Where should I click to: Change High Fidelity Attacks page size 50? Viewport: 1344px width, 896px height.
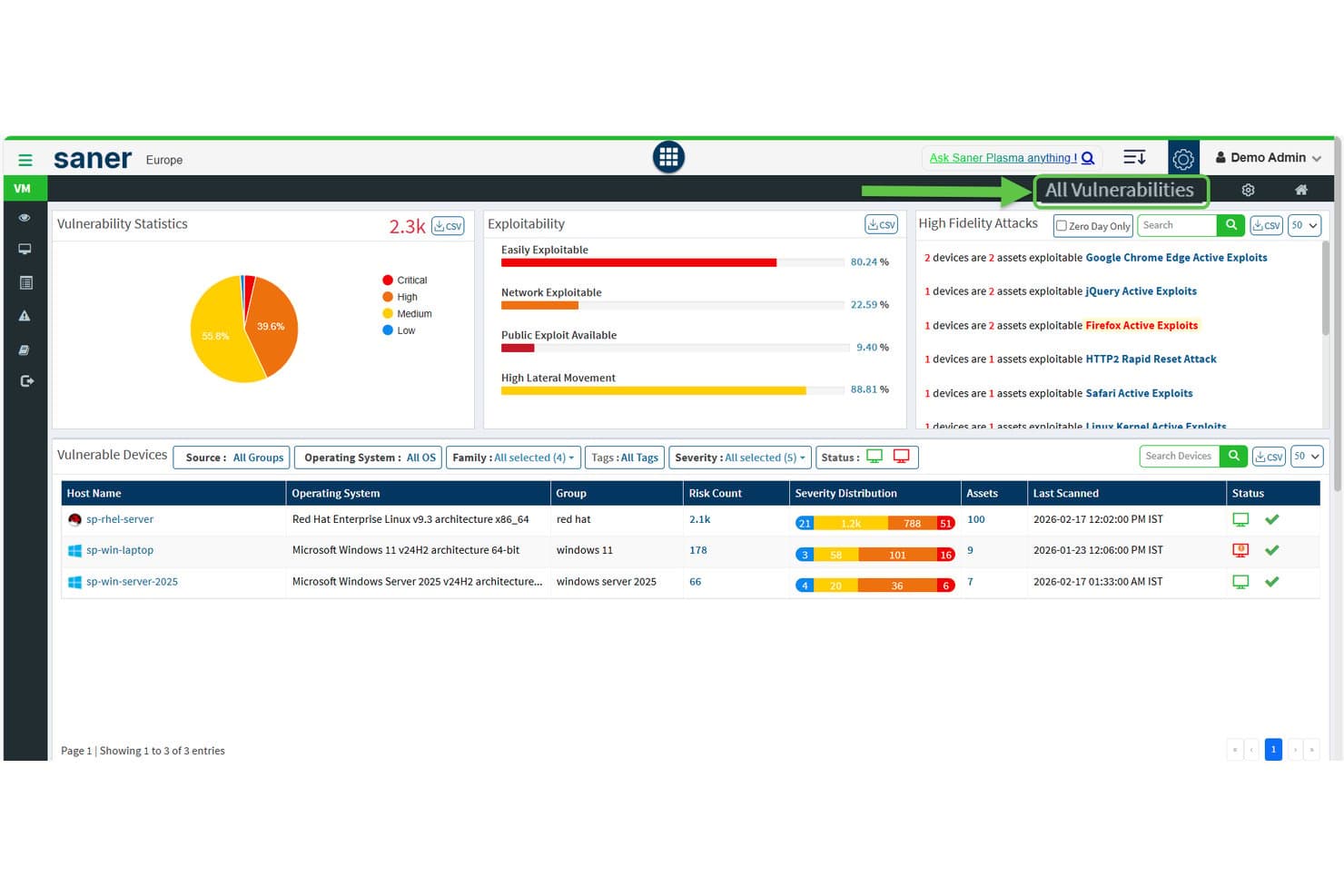1304,225
